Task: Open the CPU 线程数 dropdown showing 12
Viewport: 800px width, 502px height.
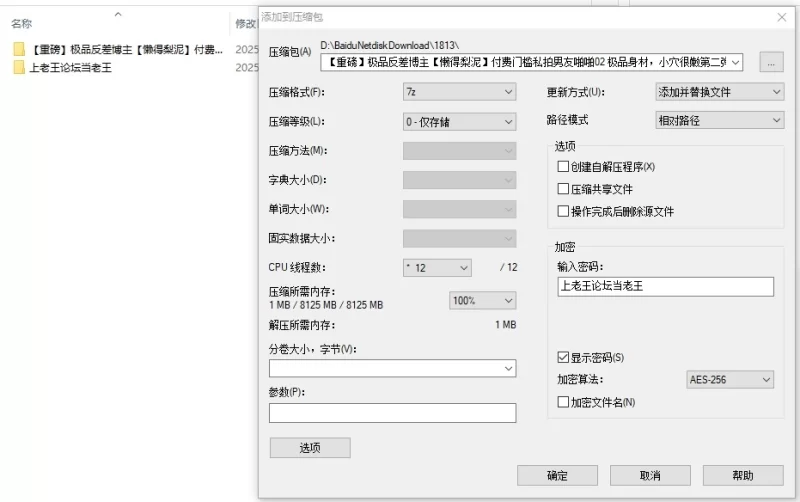Action: pos(437,268)
